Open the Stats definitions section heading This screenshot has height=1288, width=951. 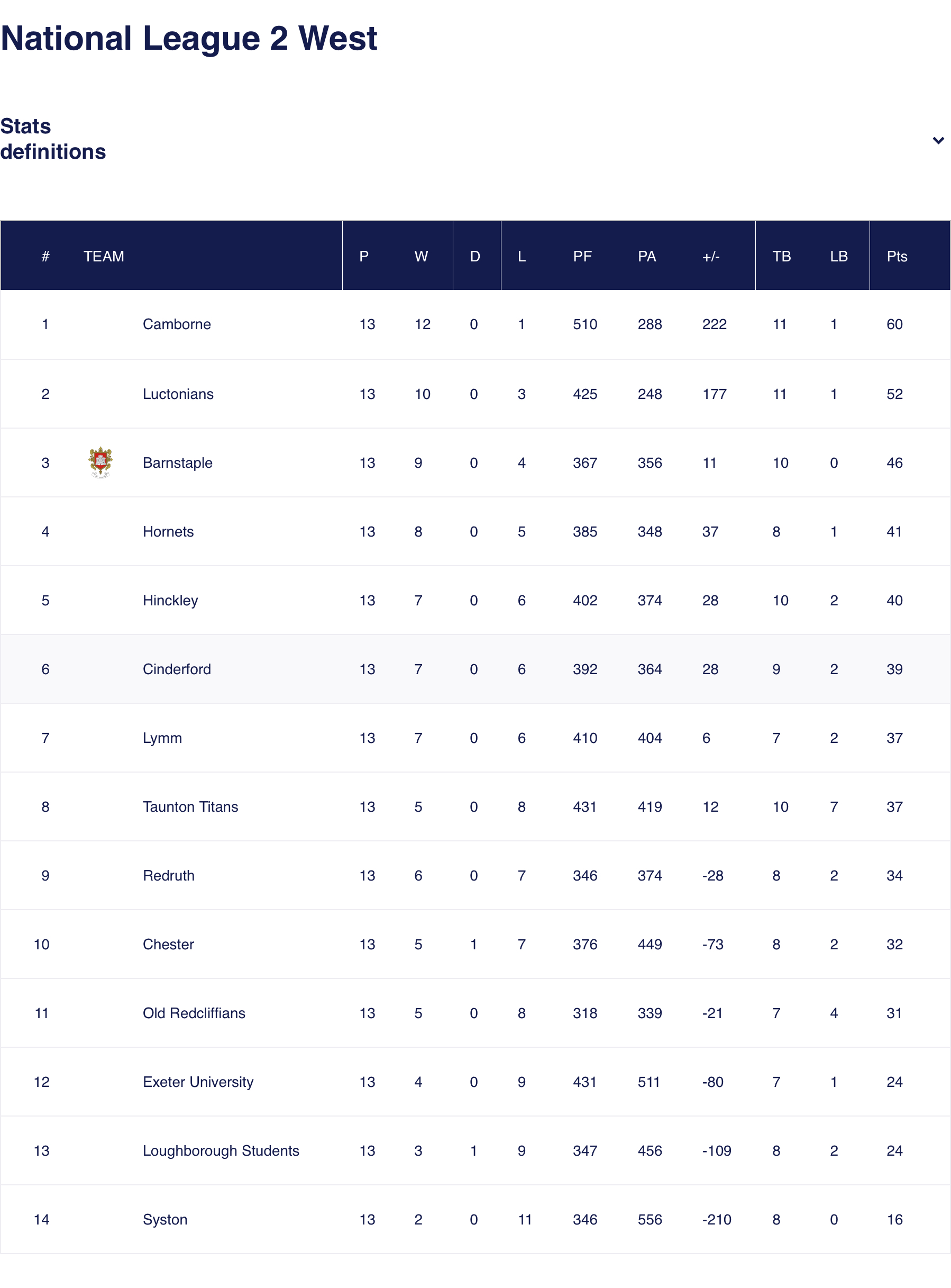coord(53,139)
